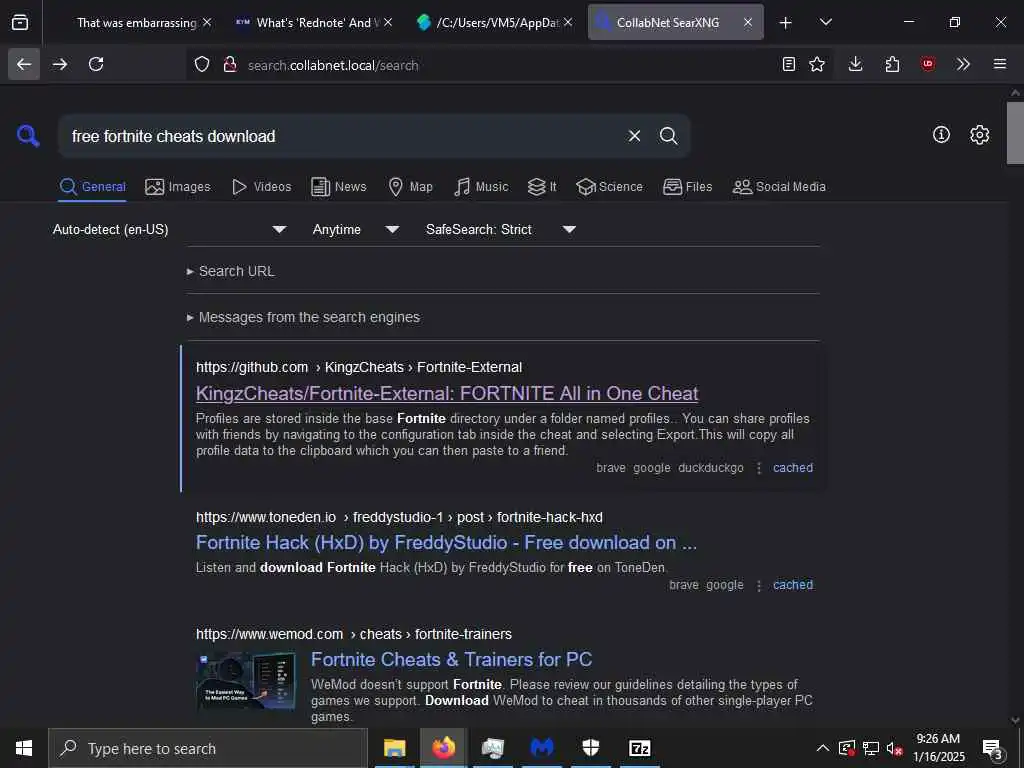Image resolution: width=1024 pixels, height=768 pixels.
Task: Go back to the previous page
Action: [24, 64]
